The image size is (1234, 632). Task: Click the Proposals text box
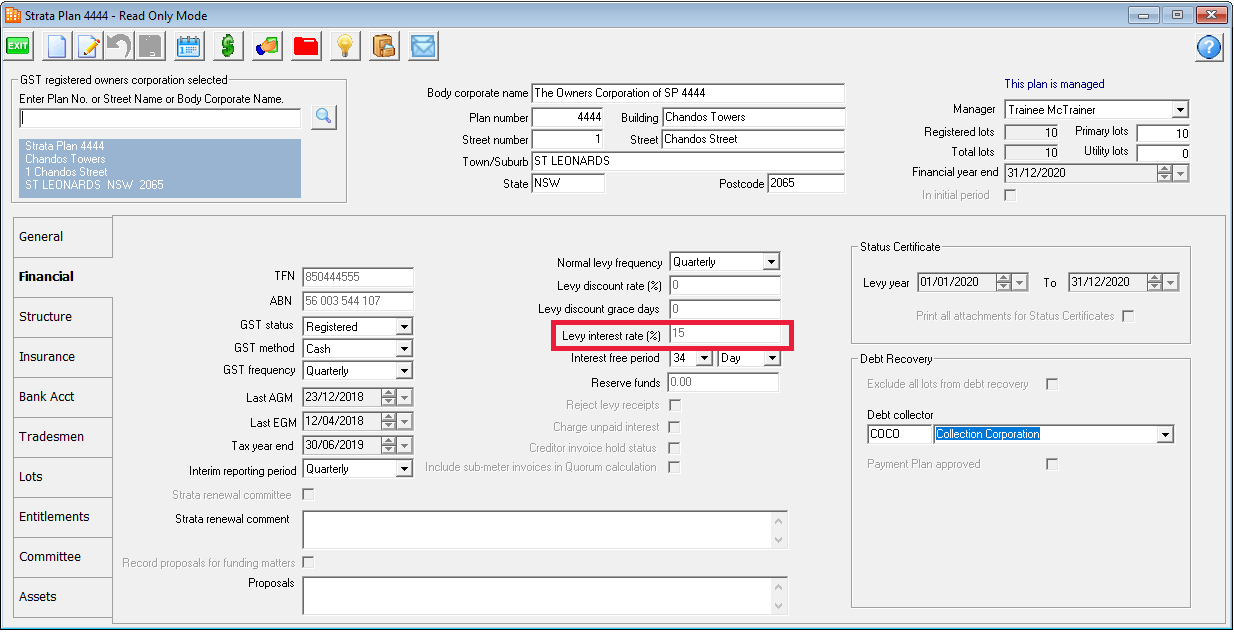tap(545, 594)
